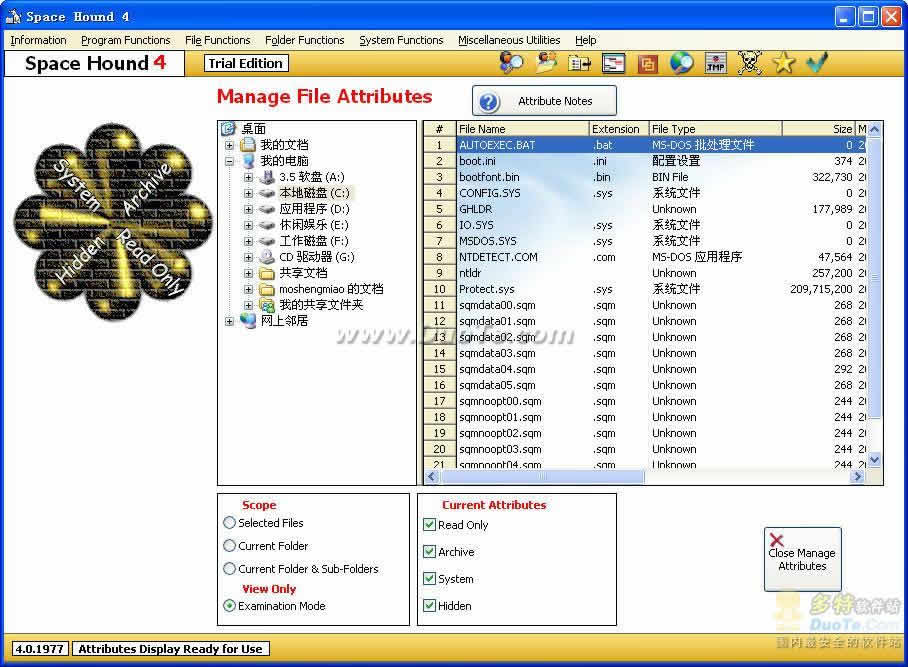Expand the 本地磁盘 (C:) node

point(248,193)
